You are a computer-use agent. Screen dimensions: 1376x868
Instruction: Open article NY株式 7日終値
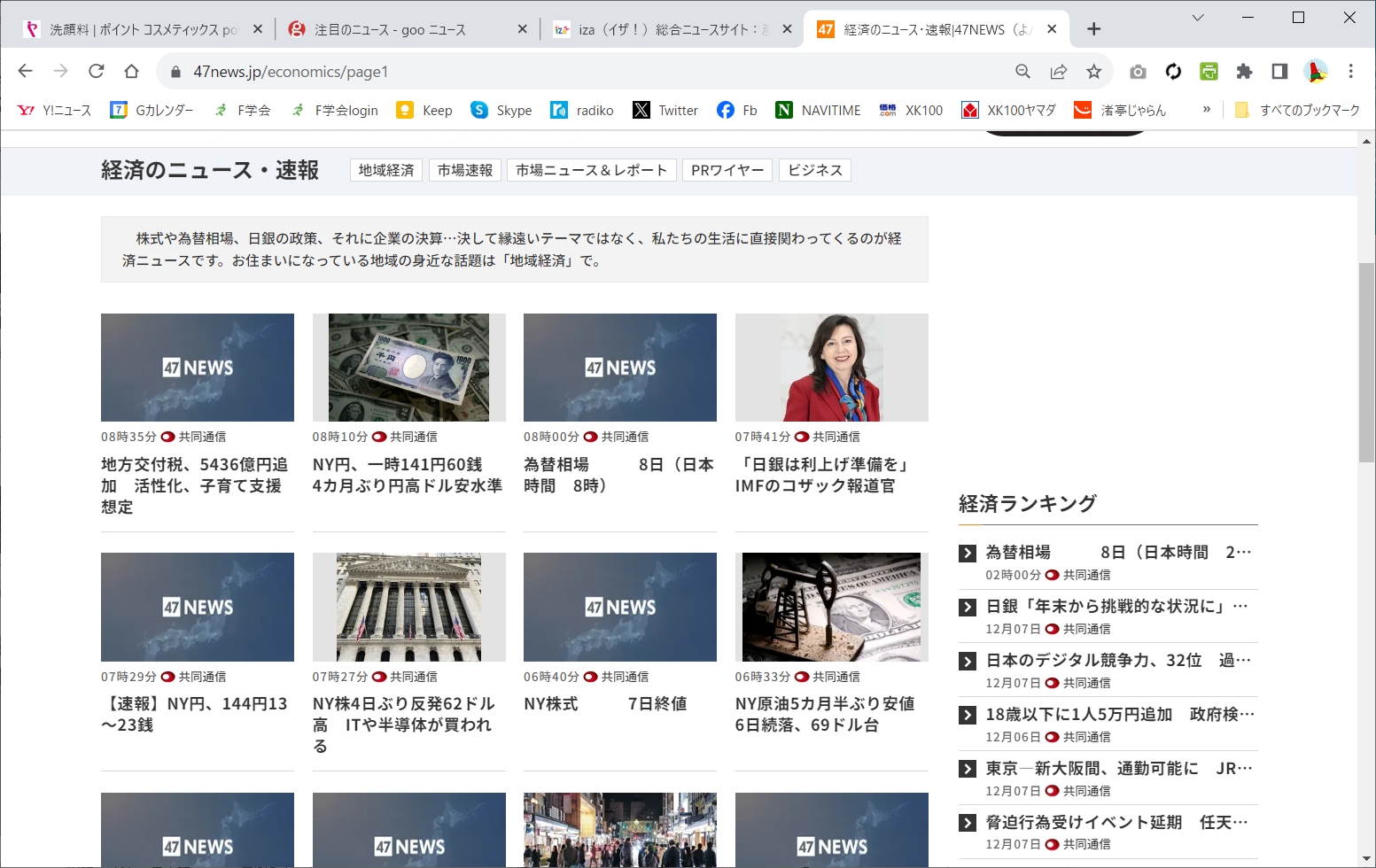click(x=605, y=703)
